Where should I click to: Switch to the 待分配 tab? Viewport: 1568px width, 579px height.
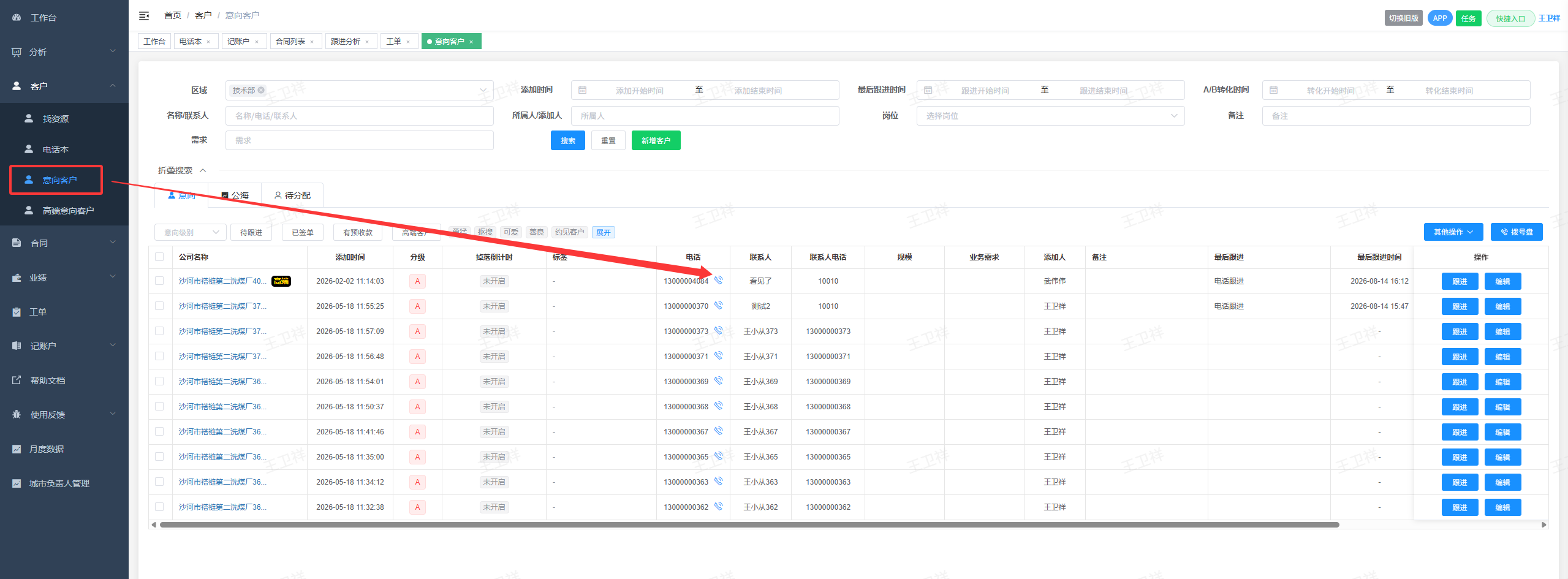click(x=292, y=195)
